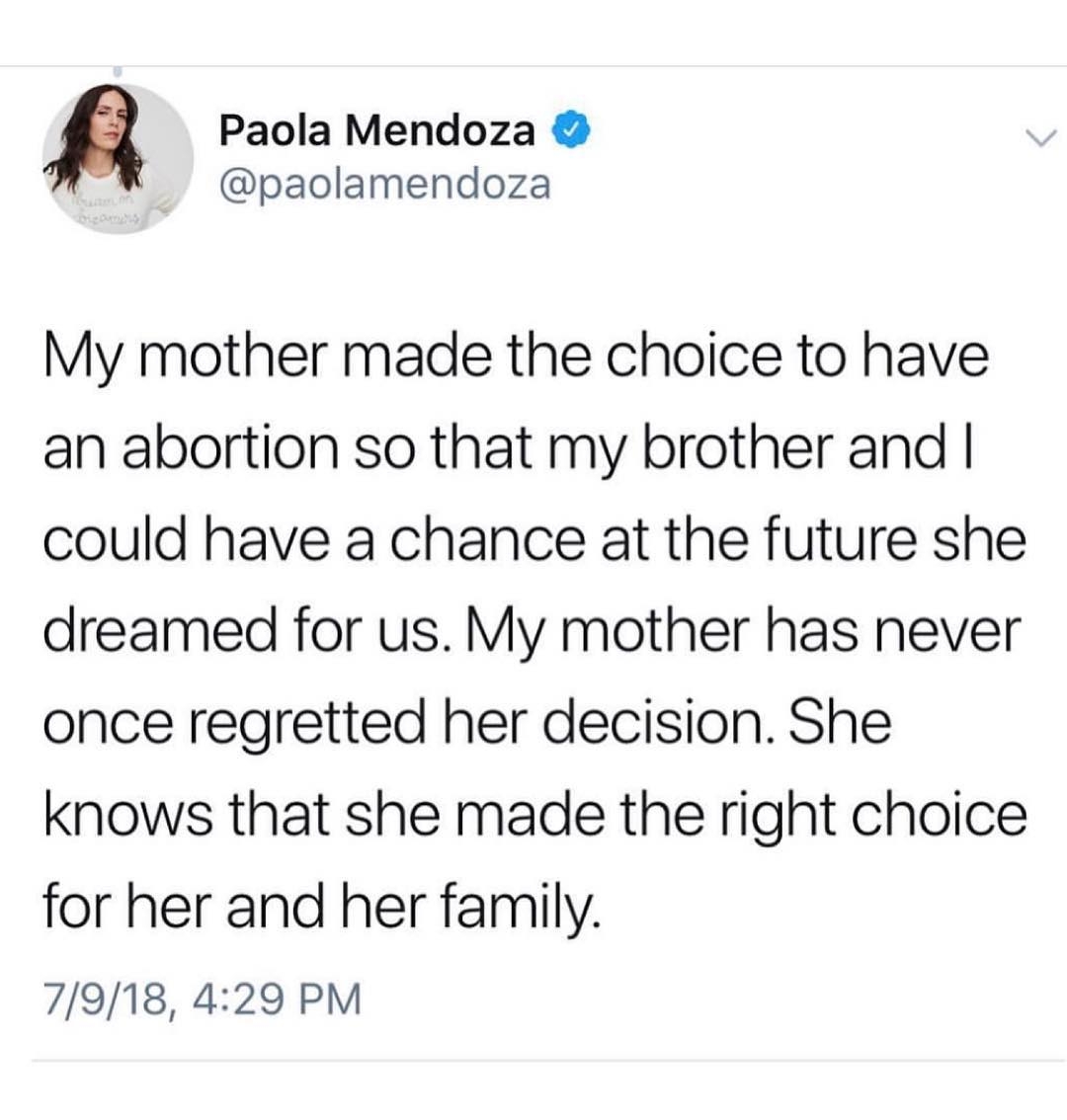The height and width of the screenshot is (1120, 1067).
Task: Click the time 4:29 PM in timestamp
Action: pos(277,998)
